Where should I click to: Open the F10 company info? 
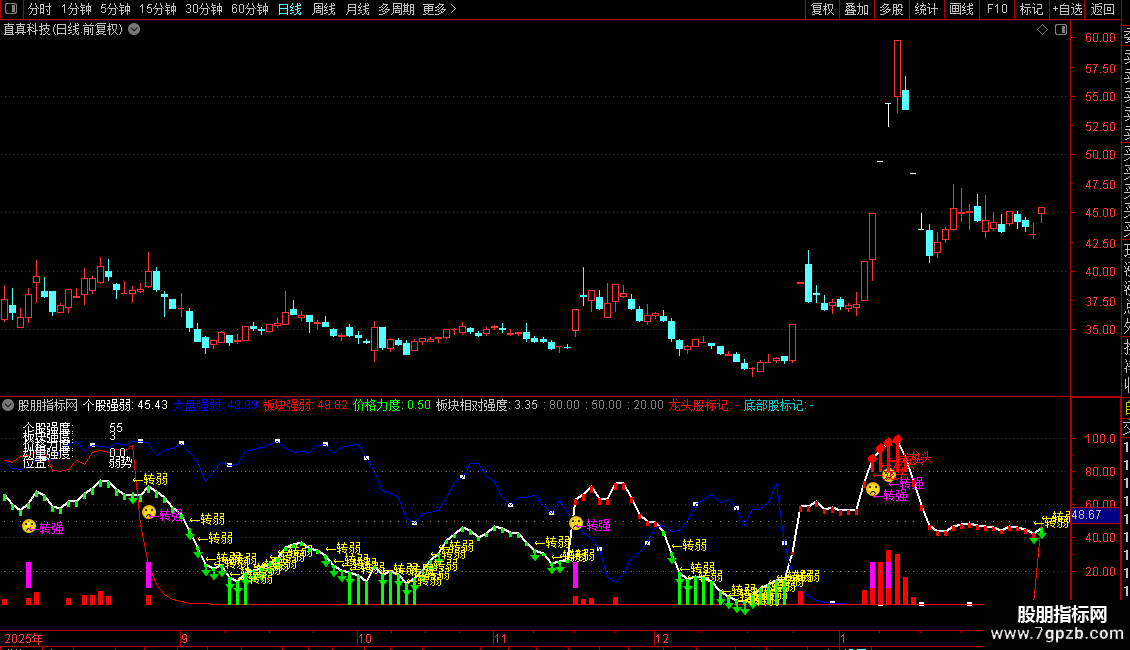point(997,9)
